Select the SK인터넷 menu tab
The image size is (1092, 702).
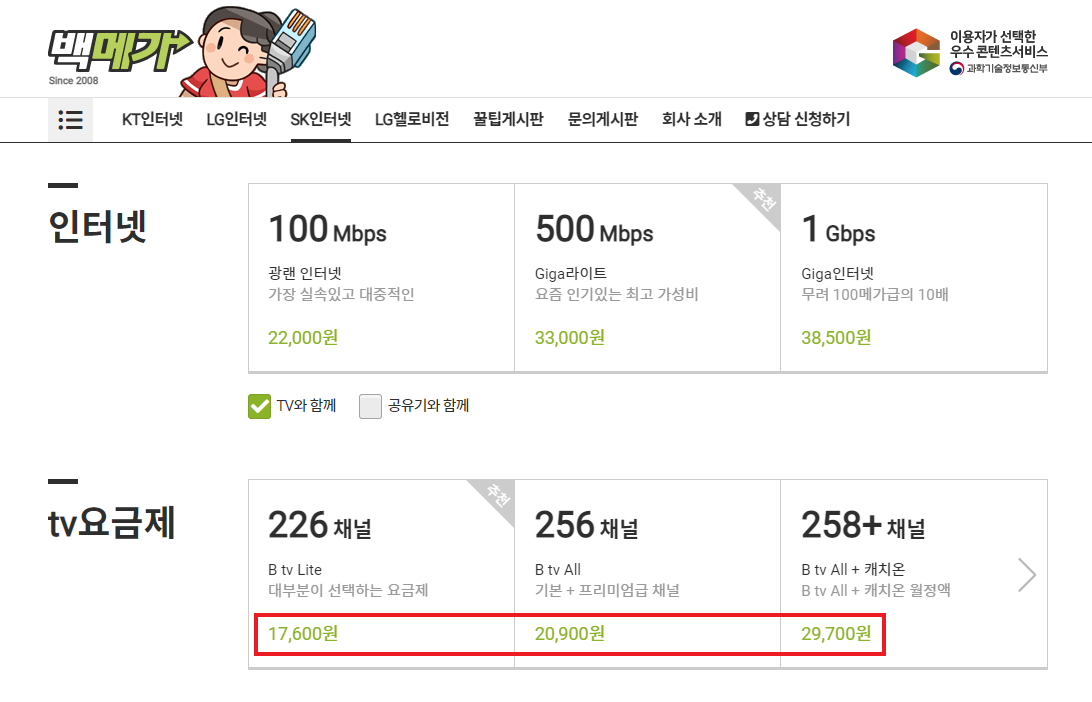(321, 120)
